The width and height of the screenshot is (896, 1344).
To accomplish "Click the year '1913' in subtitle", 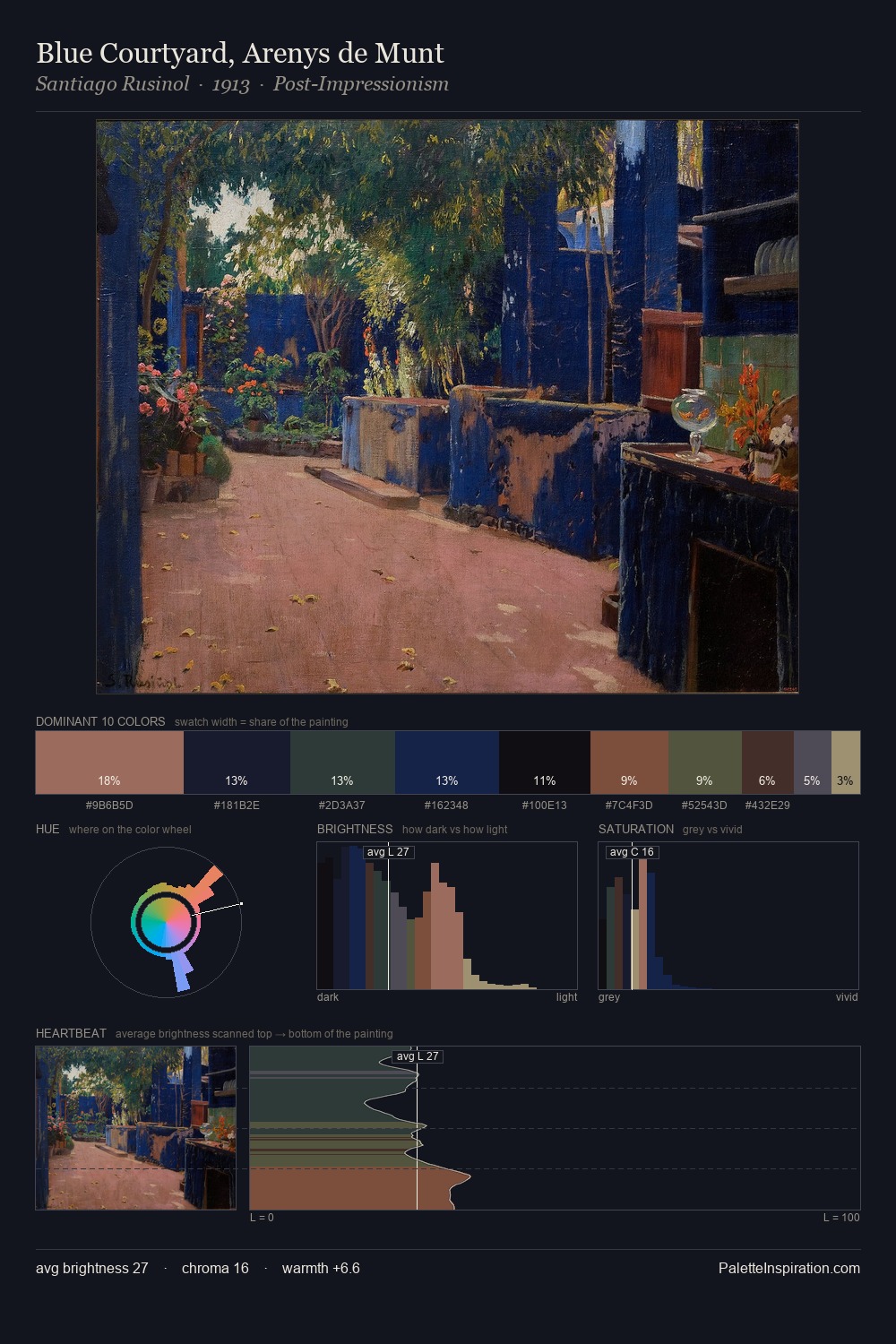I will [x=231, y=84].
